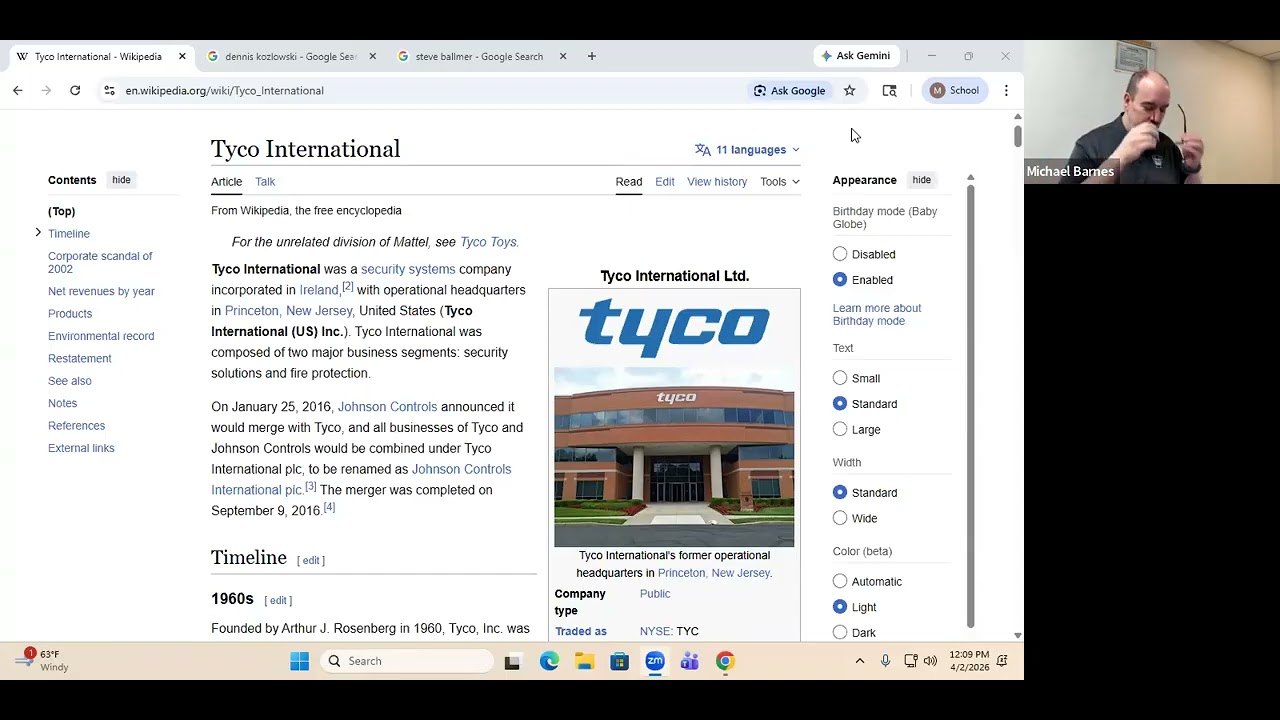Switch to Google Chrome in the taskbar
The image size is (1280, 720).
pos(725,661)
